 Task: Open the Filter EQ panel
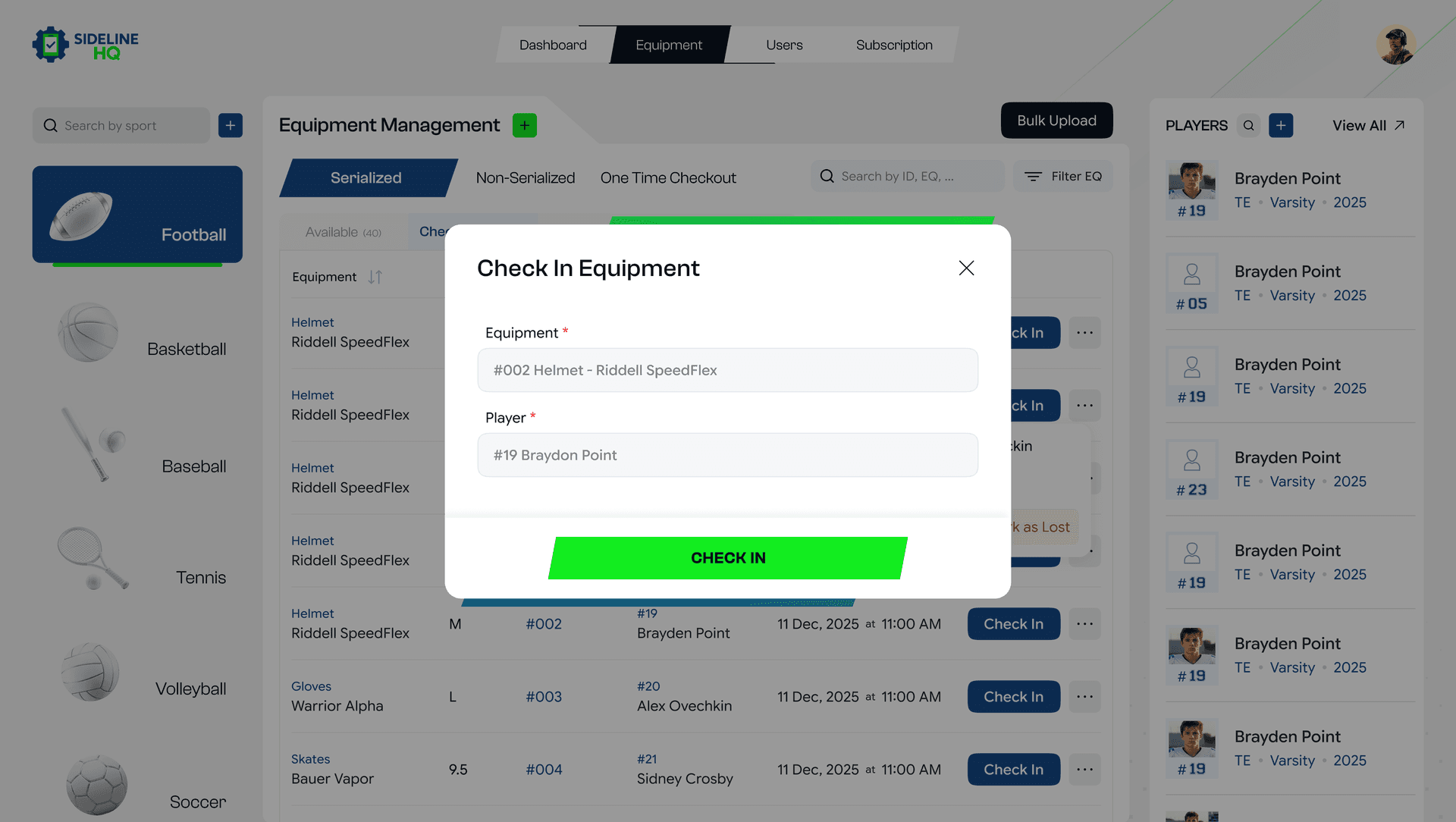point(1063,176)
